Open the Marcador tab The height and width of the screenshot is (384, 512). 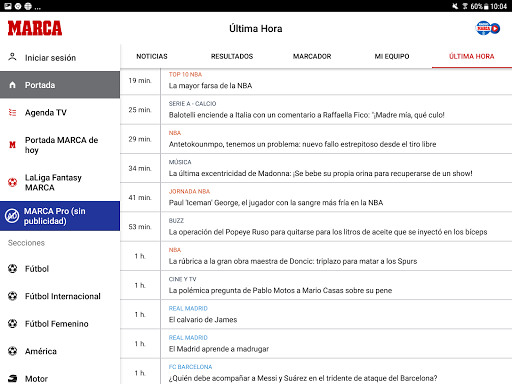click(312, 56)
